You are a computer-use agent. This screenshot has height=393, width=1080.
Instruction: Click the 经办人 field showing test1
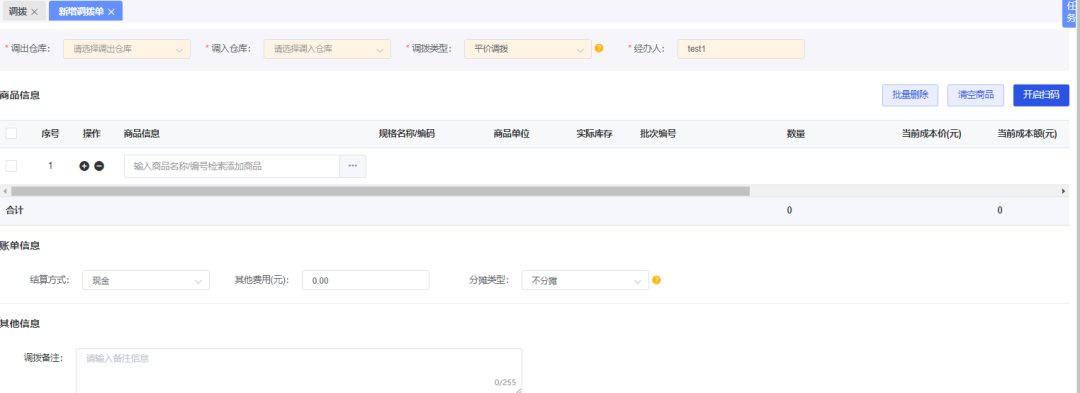pos(741,49)
